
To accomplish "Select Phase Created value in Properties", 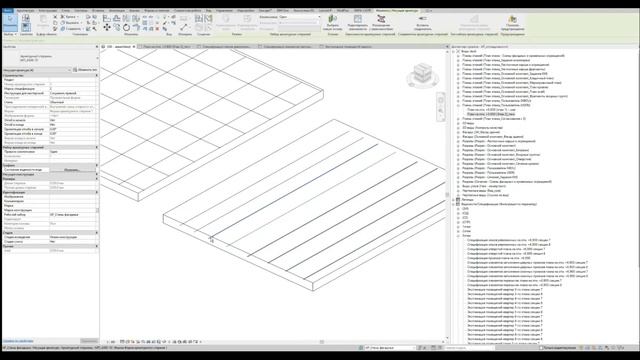I will [x=73, y=237].
